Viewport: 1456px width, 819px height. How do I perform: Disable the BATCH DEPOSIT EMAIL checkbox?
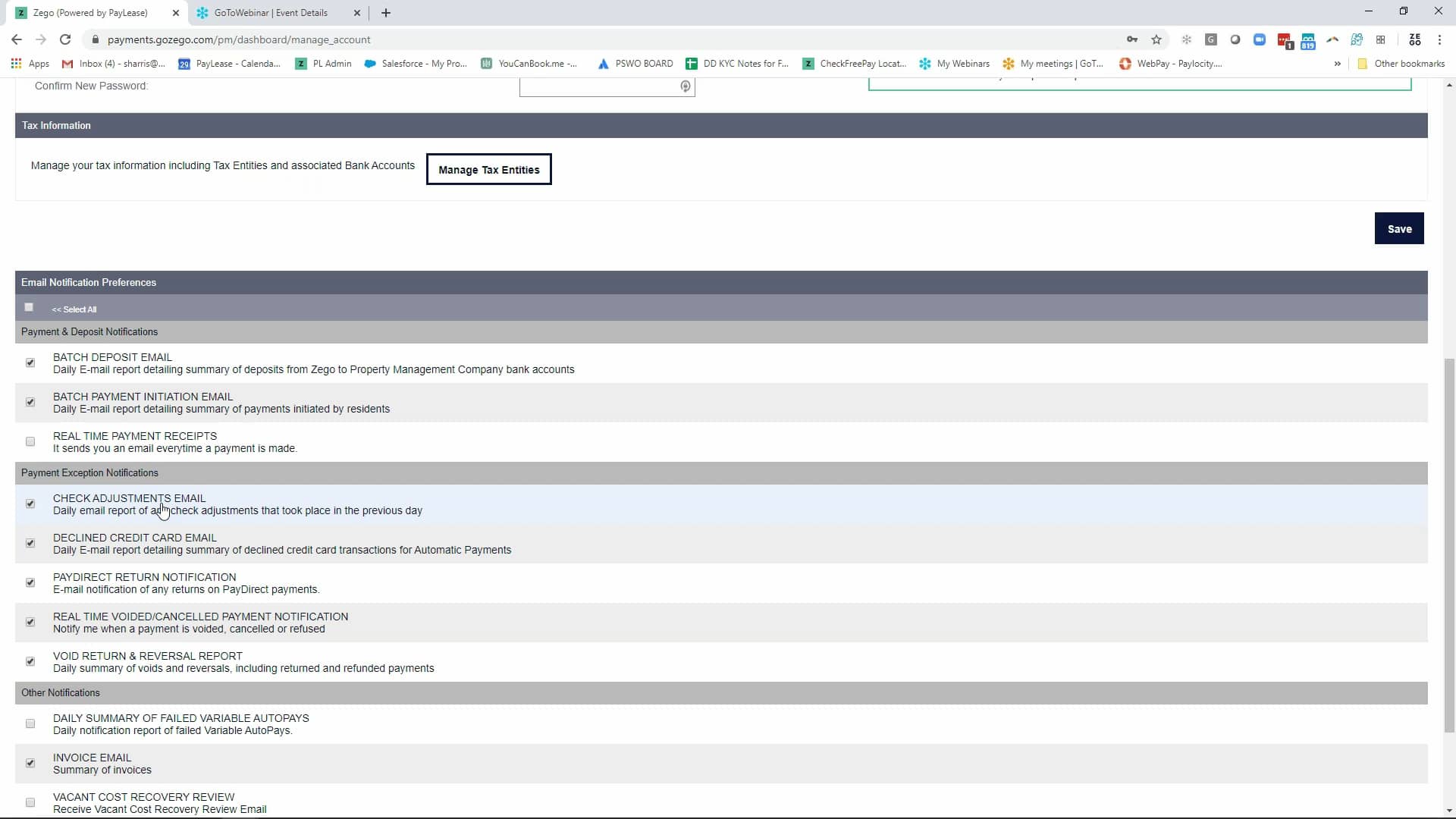click(x=30, y=362)
